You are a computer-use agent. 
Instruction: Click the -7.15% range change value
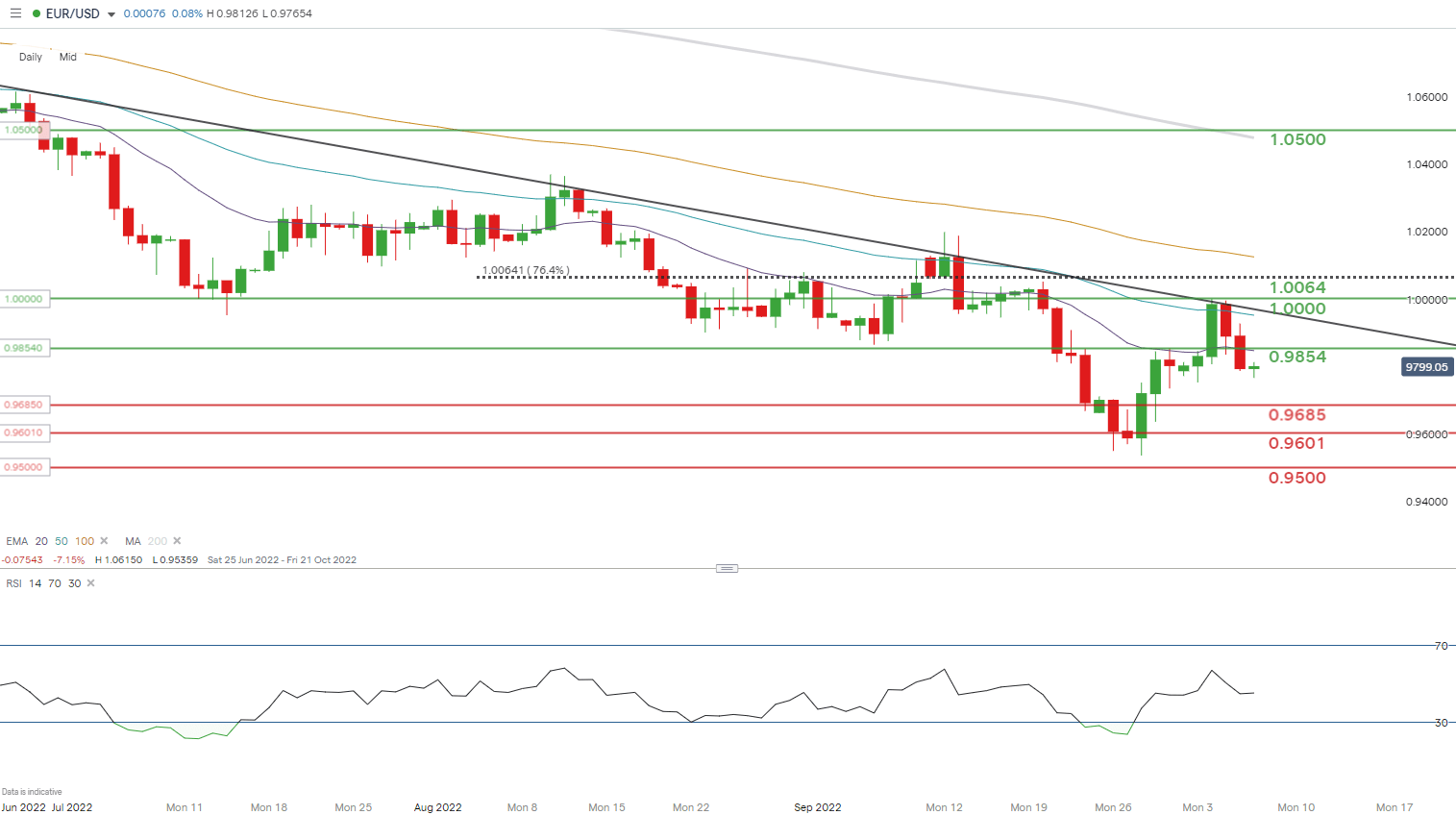pos(69,560)
